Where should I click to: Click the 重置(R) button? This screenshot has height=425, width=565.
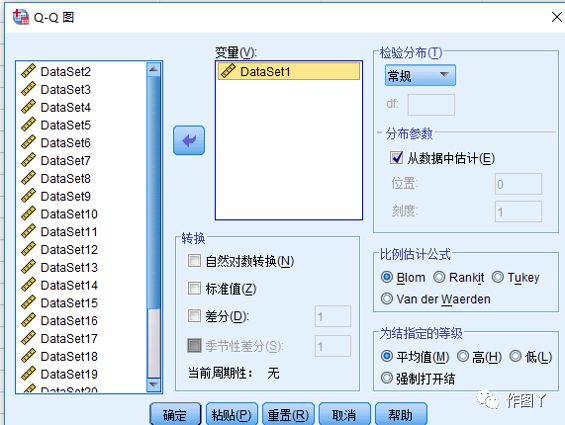[288, 415]
